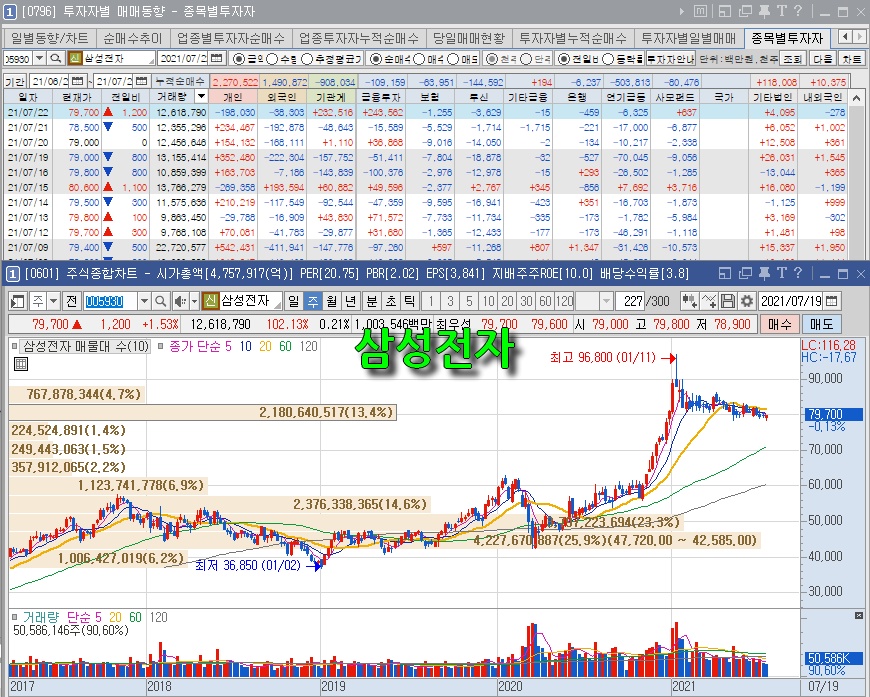The width and height of the screenshot is (870, 697).
Task: Click the crosshair line tool icon
Action: [709, 301]
